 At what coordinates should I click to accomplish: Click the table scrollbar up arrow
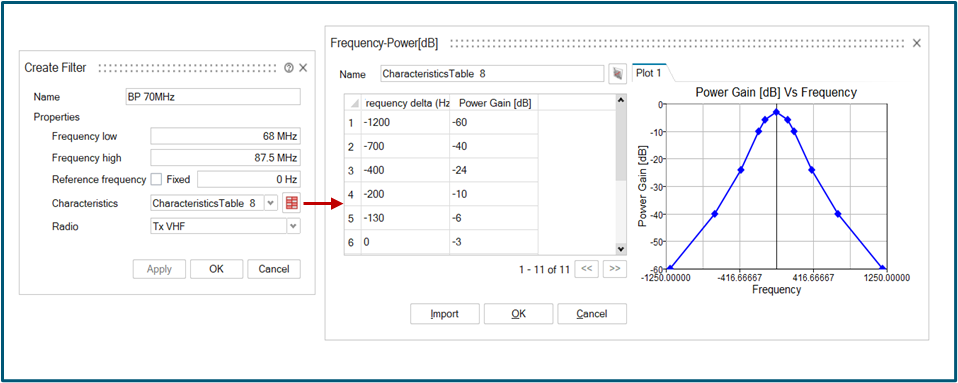pyautogui.click(x=621, y=100)
